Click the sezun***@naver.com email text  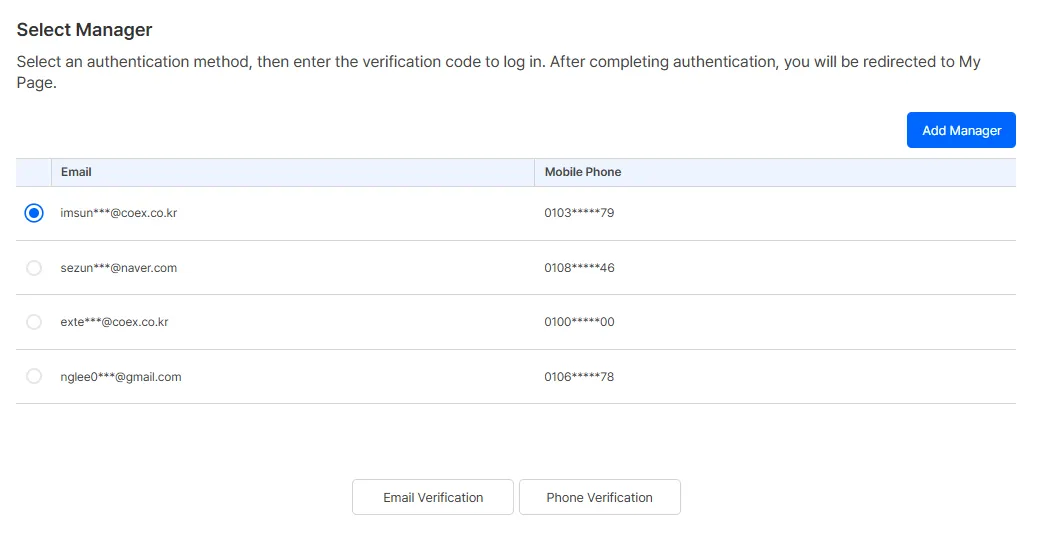coord(119,268)
